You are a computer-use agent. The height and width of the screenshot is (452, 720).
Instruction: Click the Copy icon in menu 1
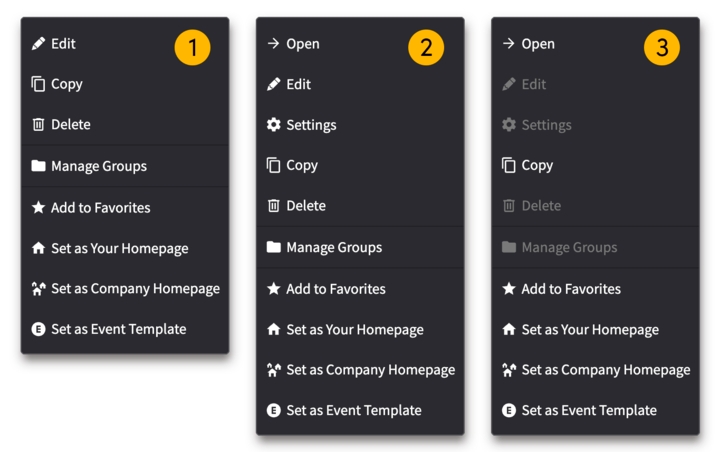39,84
